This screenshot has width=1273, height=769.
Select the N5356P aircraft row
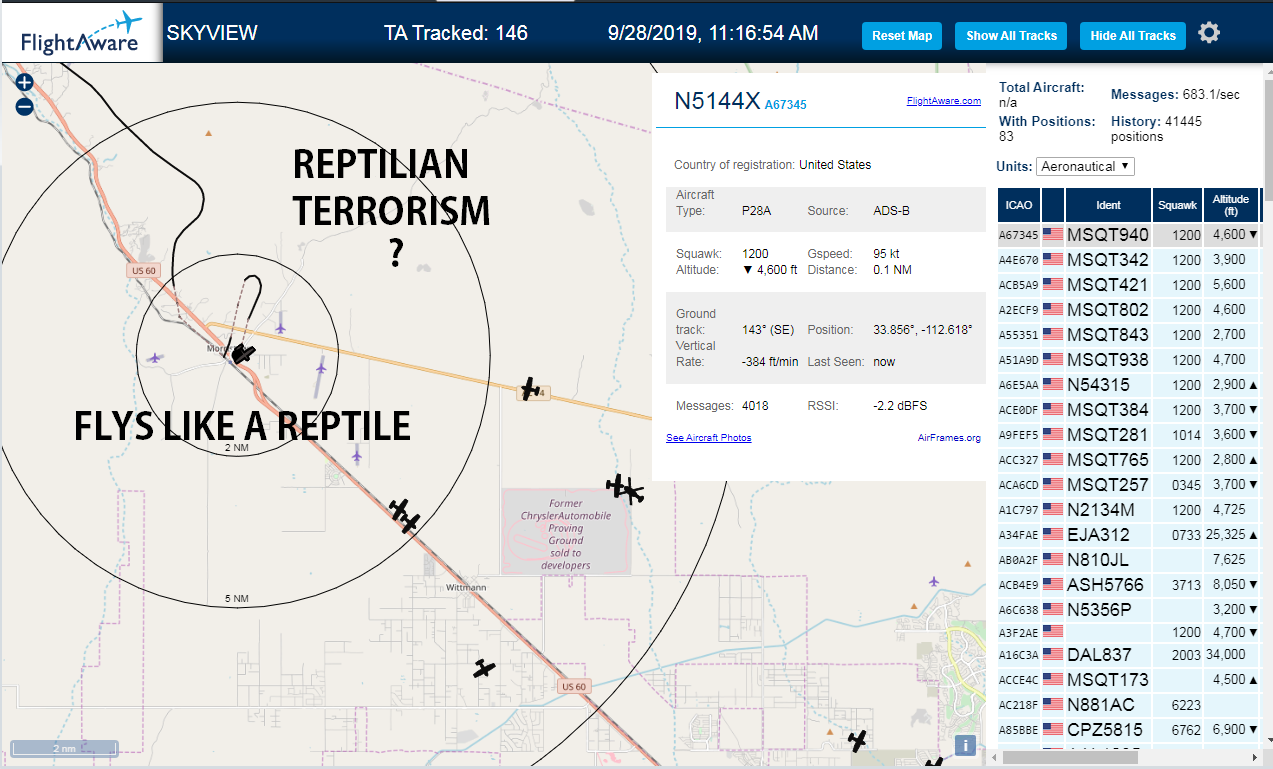click(1129, 610)
